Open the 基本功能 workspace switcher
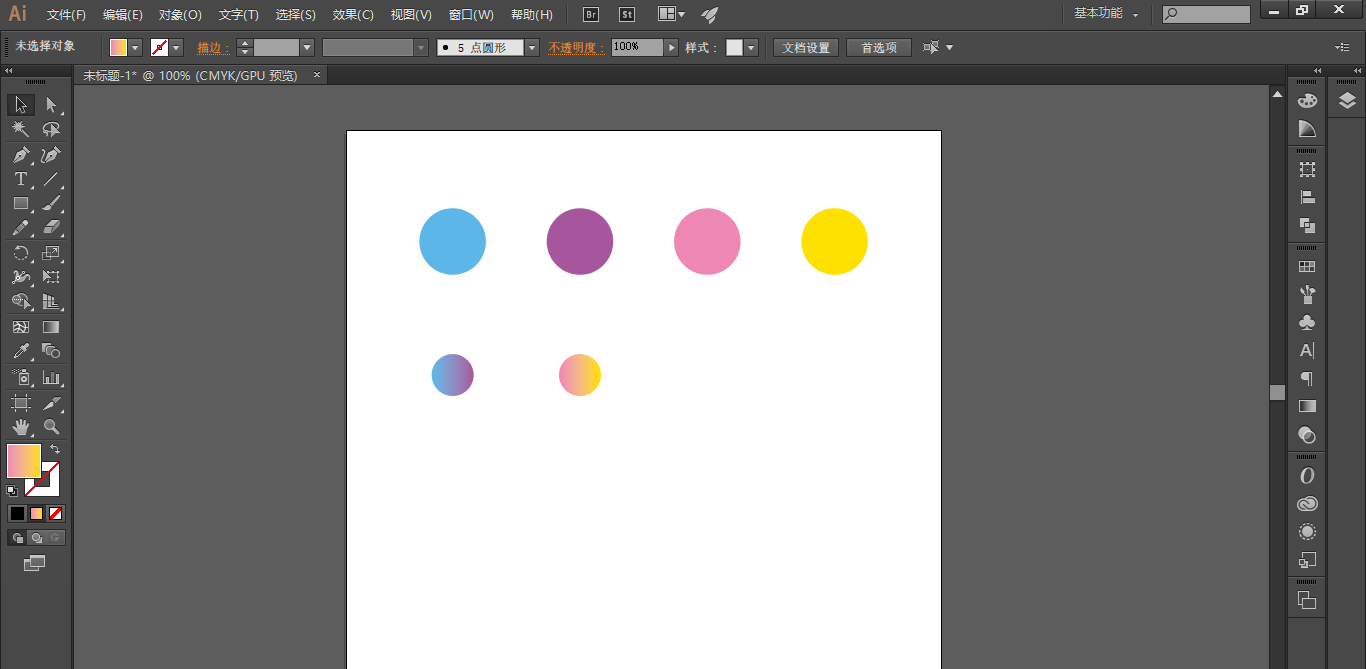Screen dimensions: 1366x669 [x=1106, y=14]
